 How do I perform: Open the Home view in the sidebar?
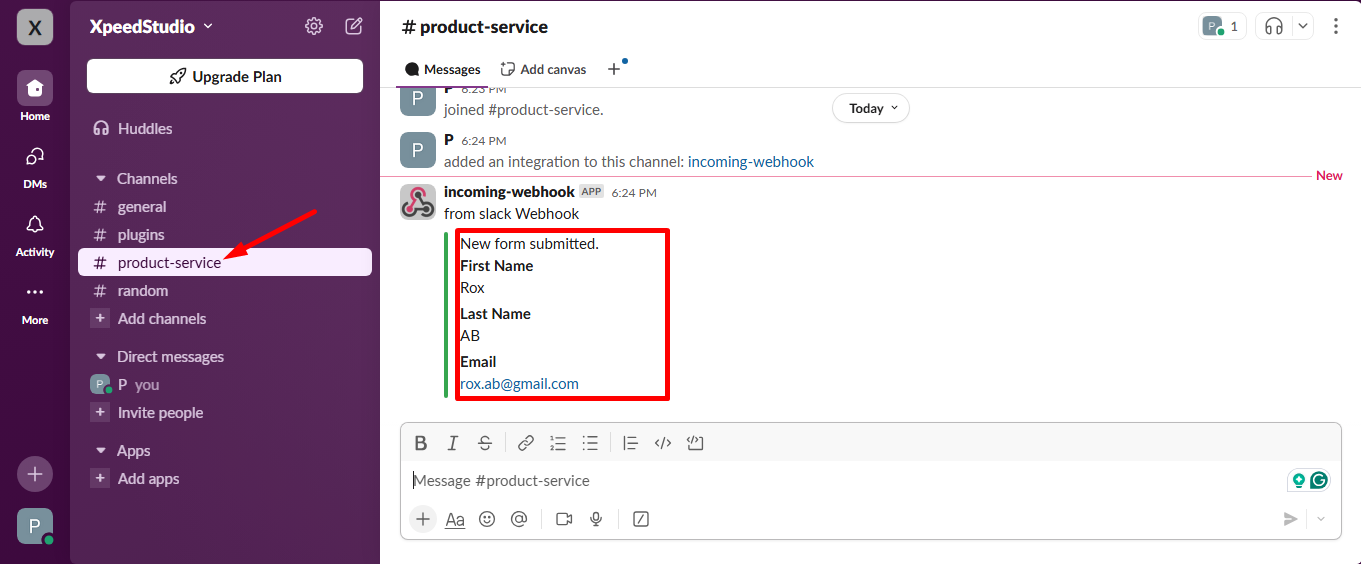[x=35, y=96]
